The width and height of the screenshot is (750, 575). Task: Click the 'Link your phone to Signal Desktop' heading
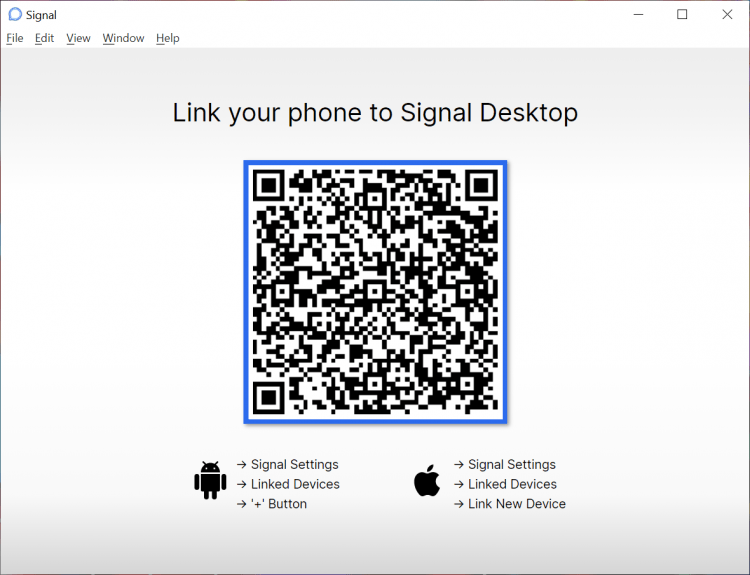pyautogui.click(x=375, y=113)
